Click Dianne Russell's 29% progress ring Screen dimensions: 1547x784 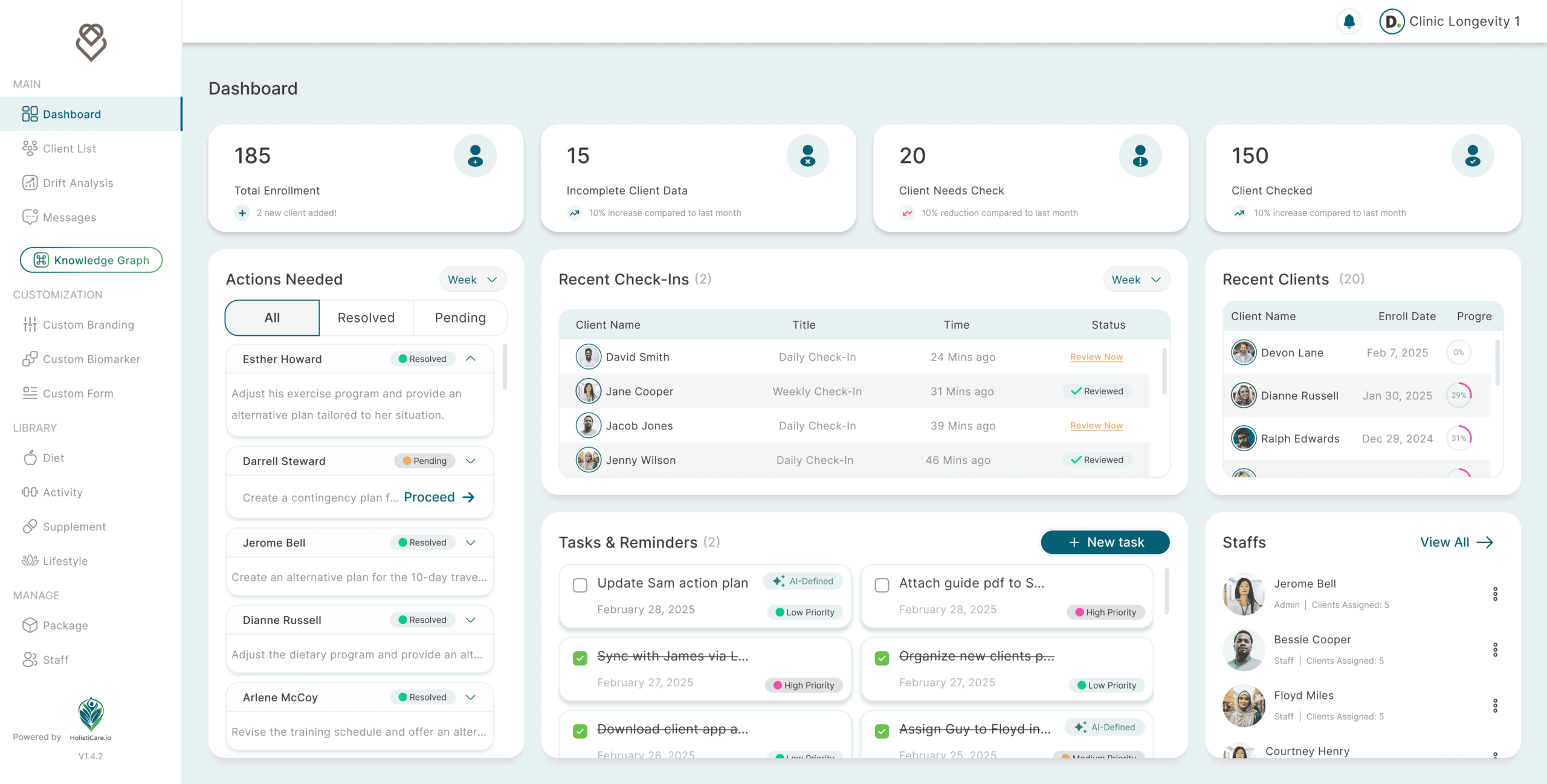pos(1460,395)
